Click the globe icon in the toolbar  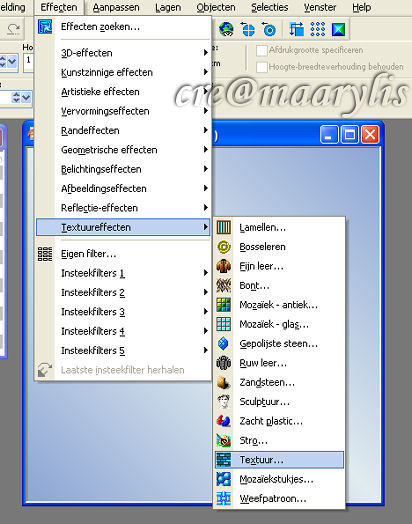pos(226,29)
